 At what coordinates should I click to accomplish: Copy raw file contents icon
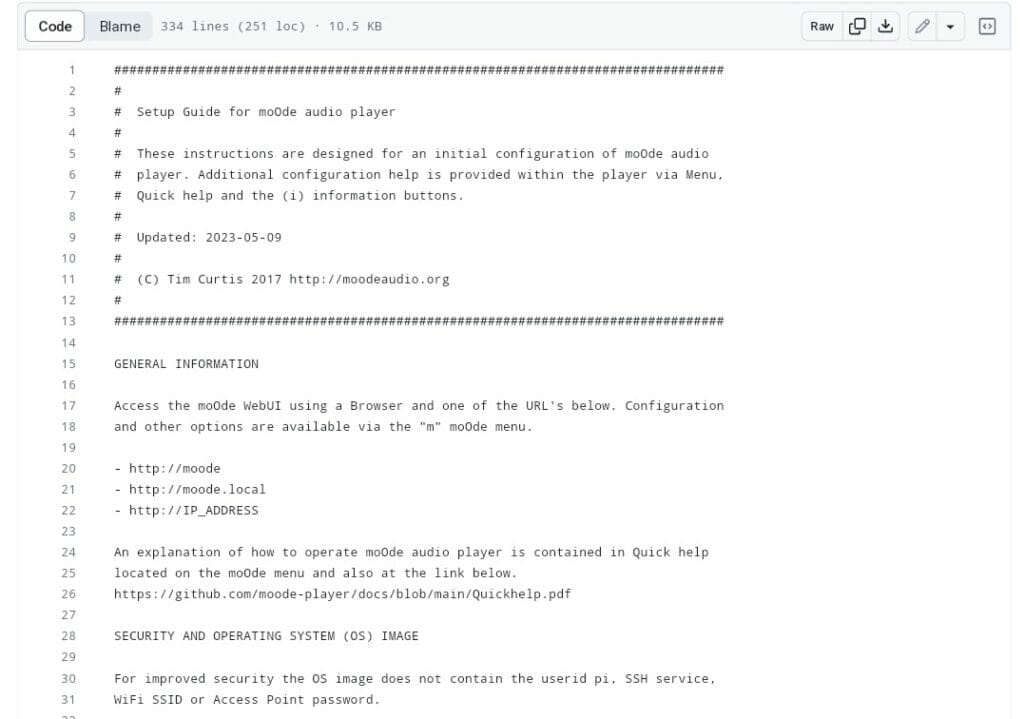point(857,26)
